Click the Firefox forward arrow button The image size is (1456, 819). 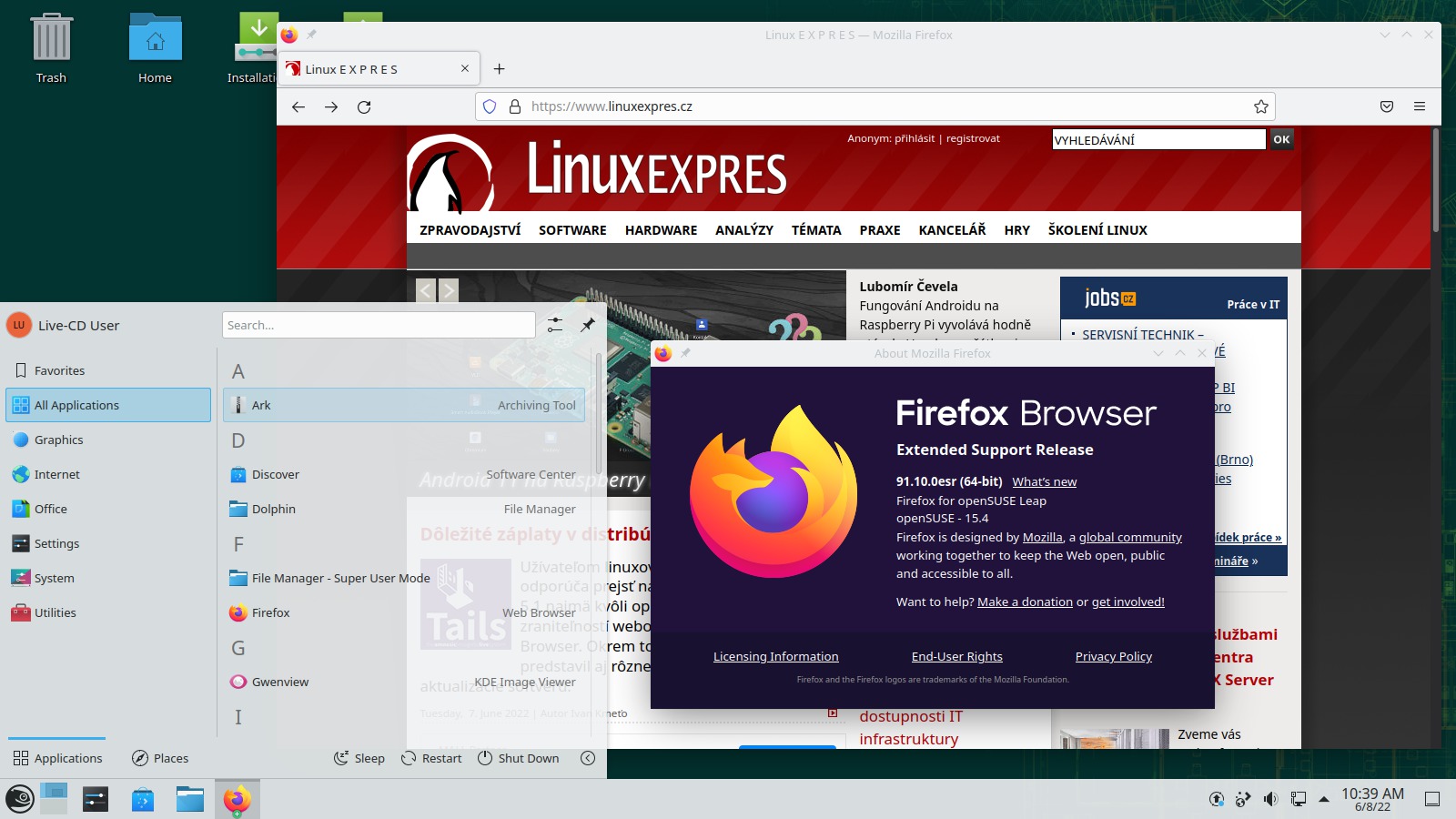pyautogui.click(x=331, y=106)
